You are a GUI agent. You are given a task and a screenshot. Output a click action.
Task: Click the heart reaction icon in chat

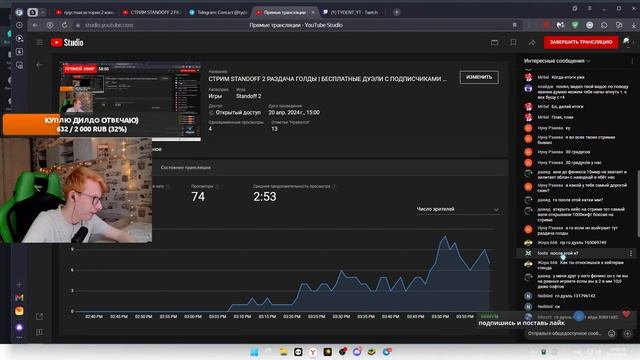pos(626,314)
